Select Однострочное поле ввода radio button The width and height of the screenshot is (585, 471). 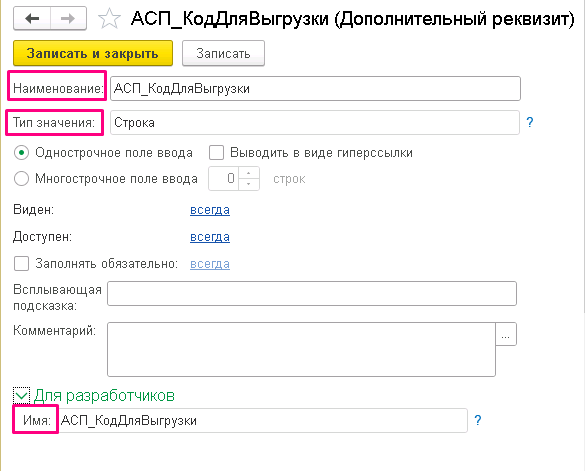point(21,153)
